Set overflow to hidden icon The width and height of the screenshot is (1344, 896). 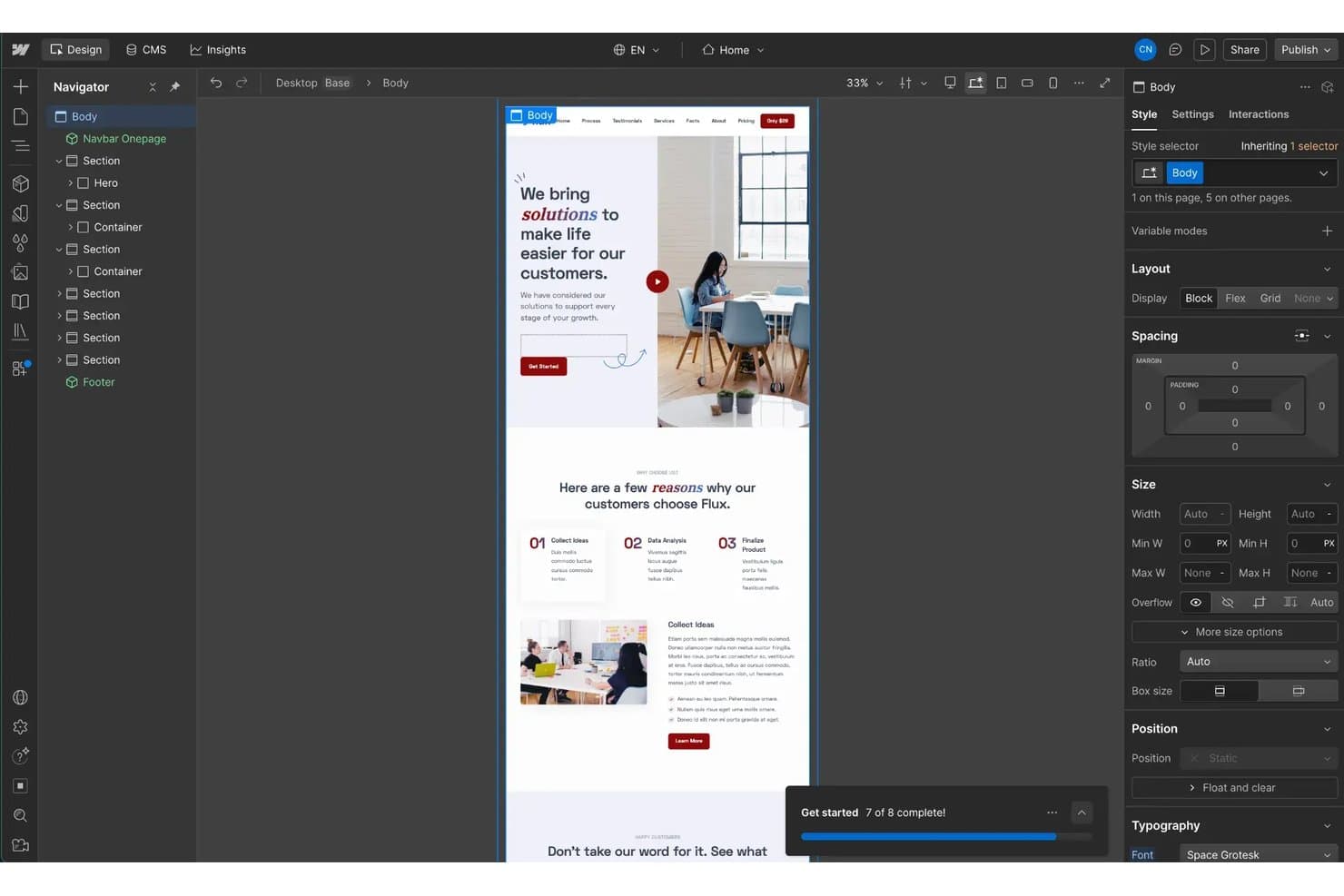pyautogui.click(x=1228, y=603)
